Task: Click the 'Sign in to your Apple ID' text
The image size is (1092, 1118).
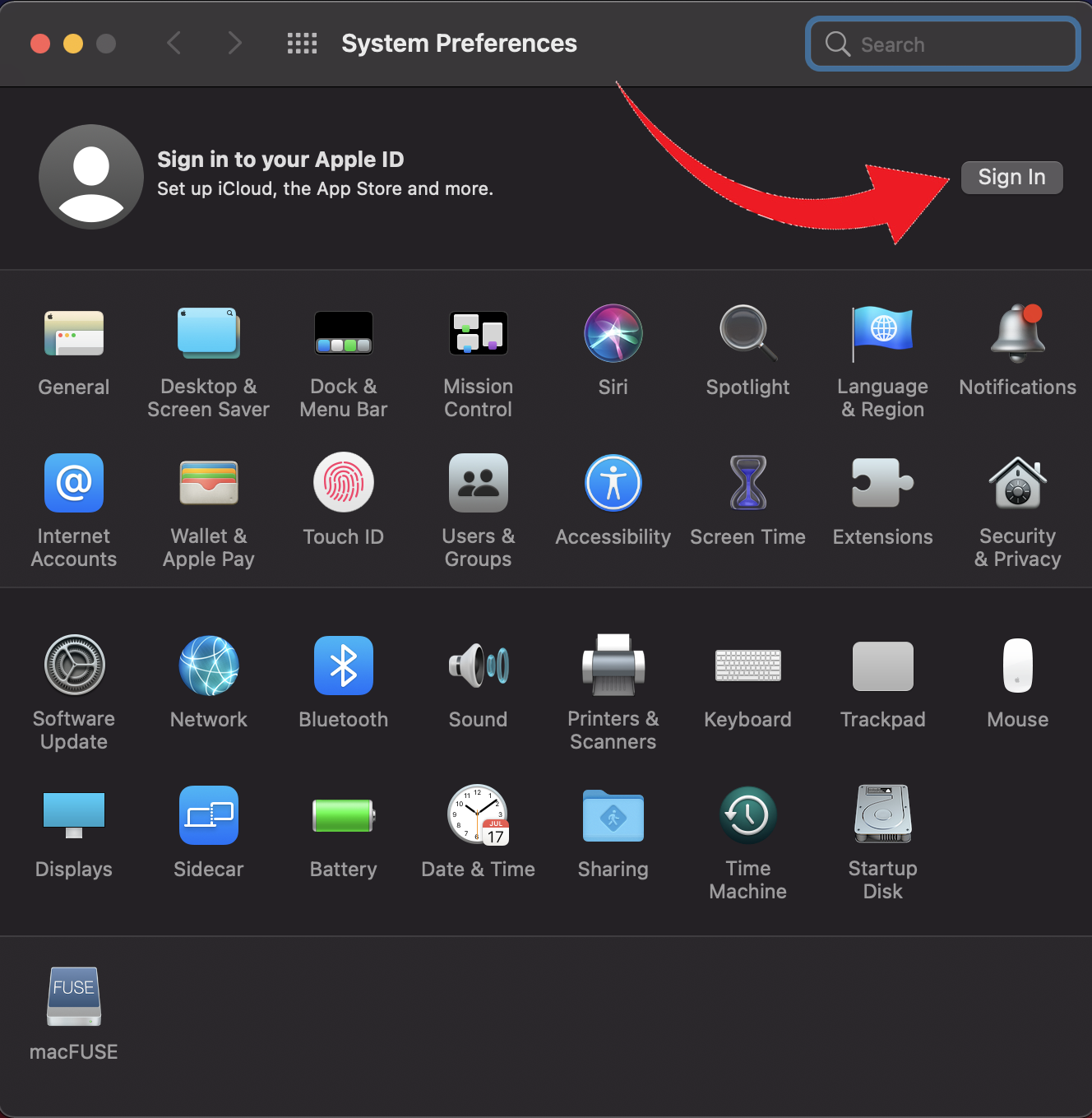Action: (x=280, y=160)
